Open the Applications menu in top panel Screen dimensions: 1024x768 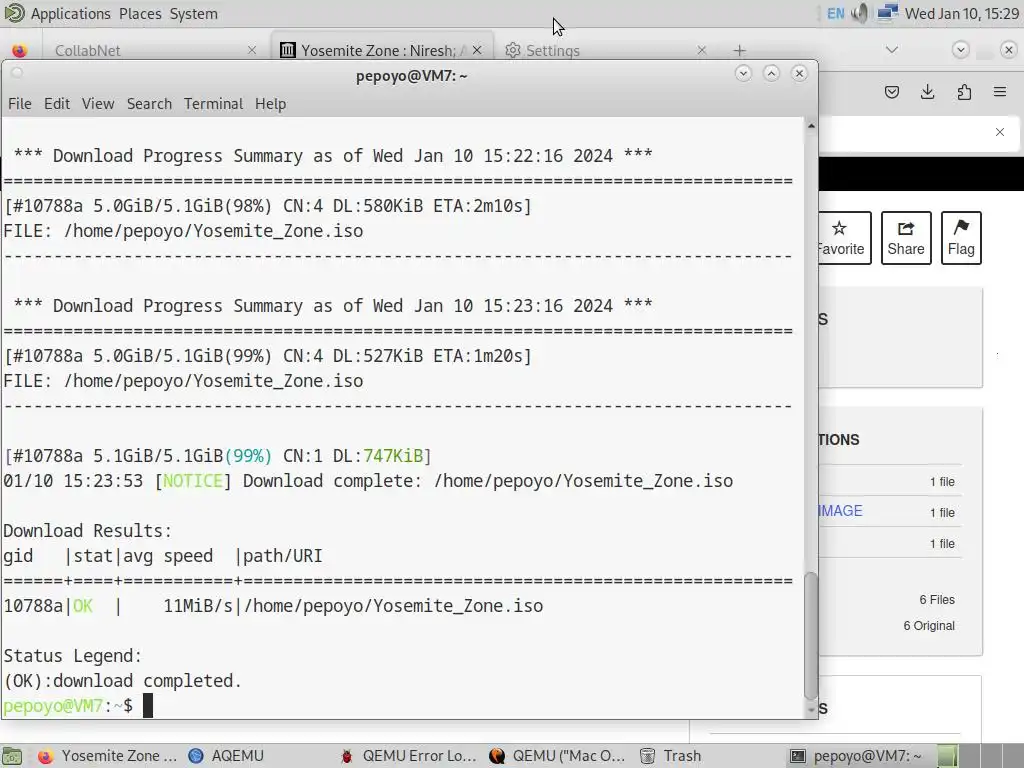71,14
